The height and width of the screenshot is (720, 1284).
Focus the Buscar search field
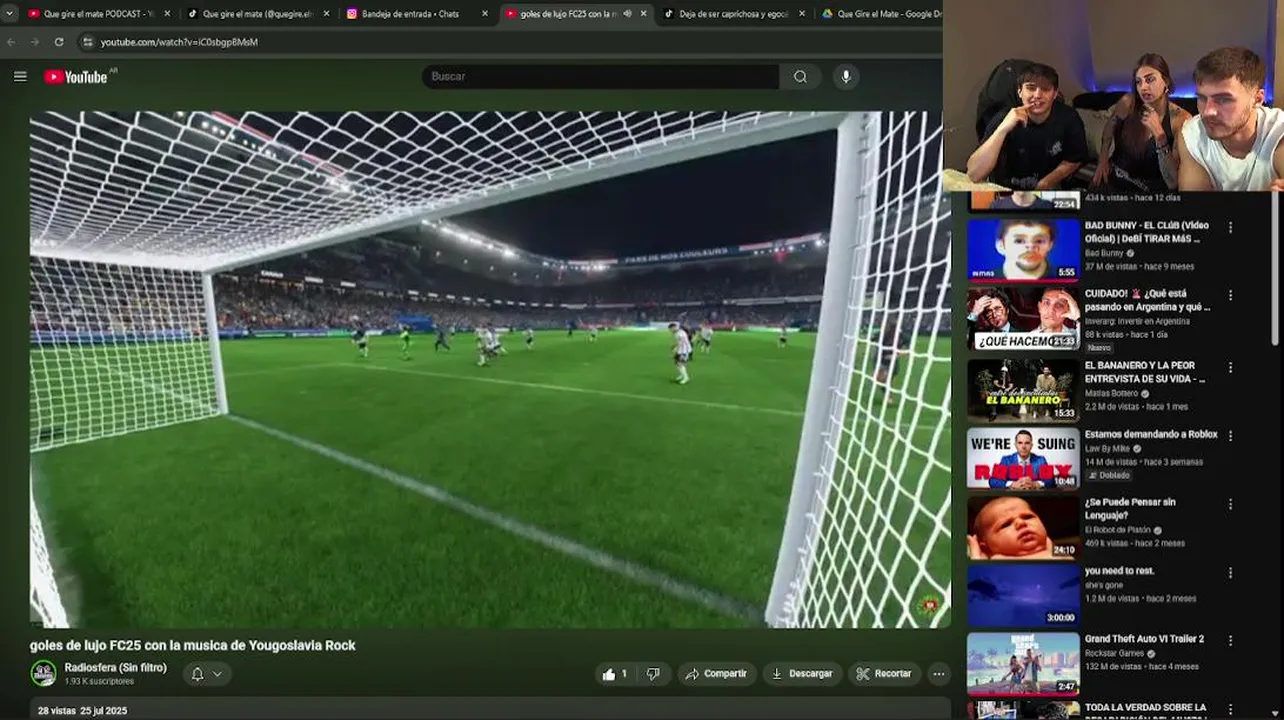(601, 76)
